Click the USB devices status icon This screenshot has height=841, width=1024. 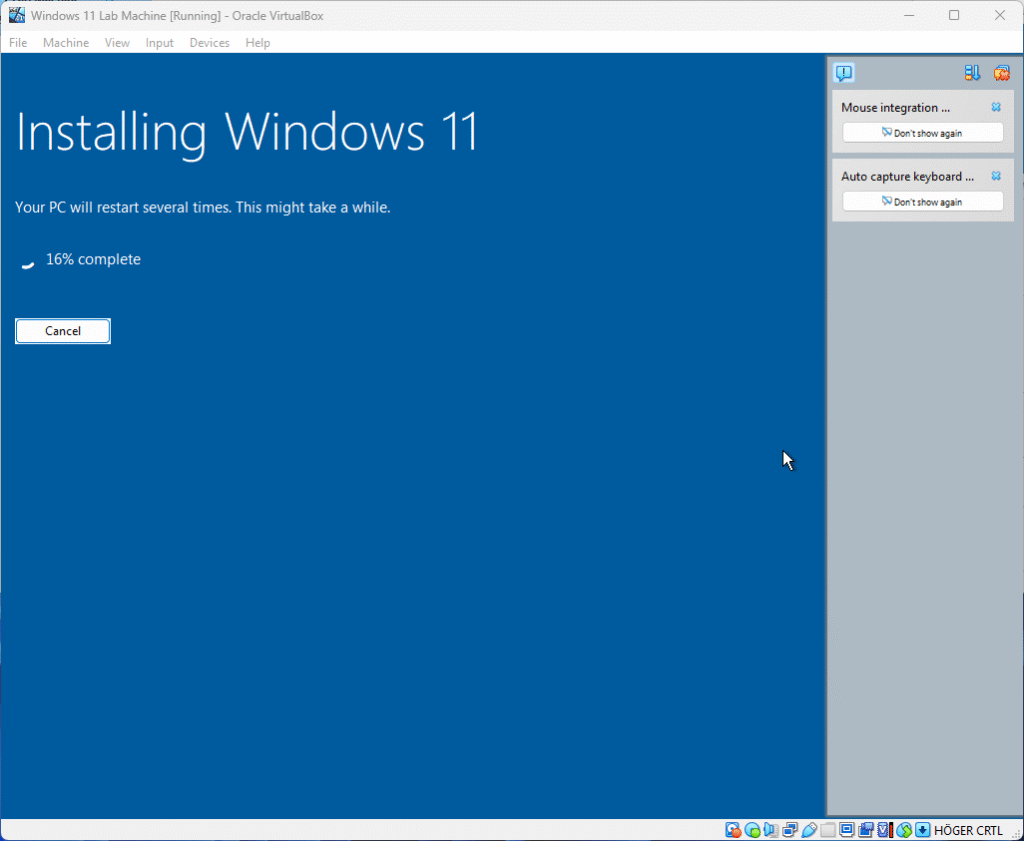point(809,830)
